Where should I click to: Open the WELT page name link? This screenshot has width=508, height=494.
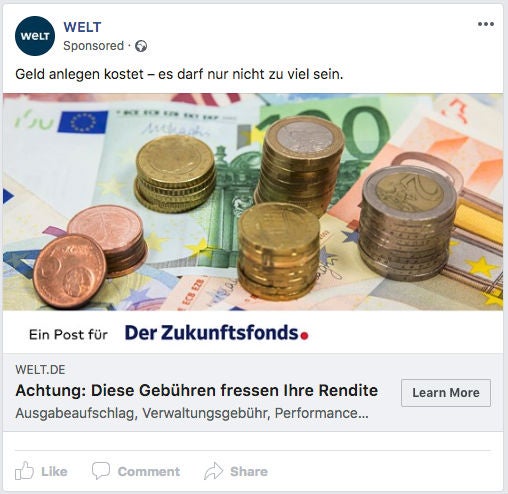(x=82, y=27)
